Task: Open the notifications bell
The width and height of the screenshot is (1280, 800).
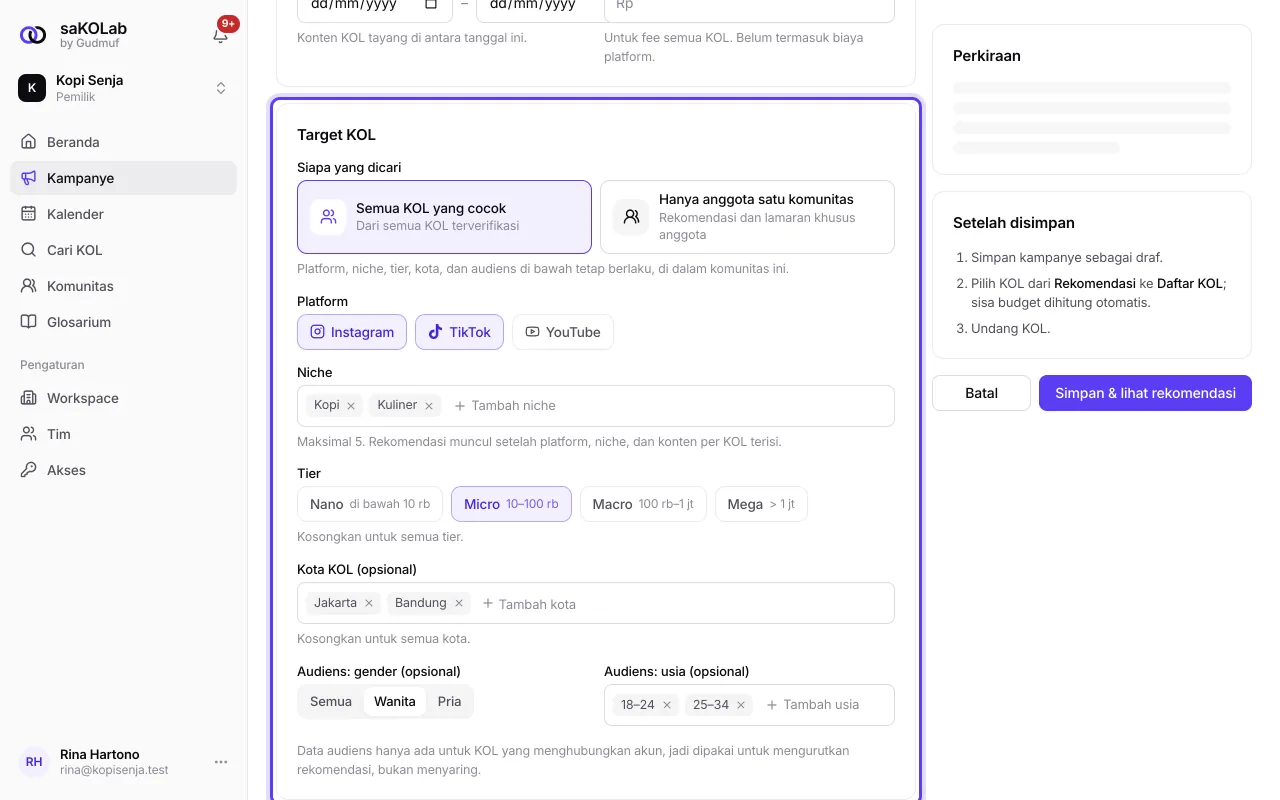Action: [221, 35]
